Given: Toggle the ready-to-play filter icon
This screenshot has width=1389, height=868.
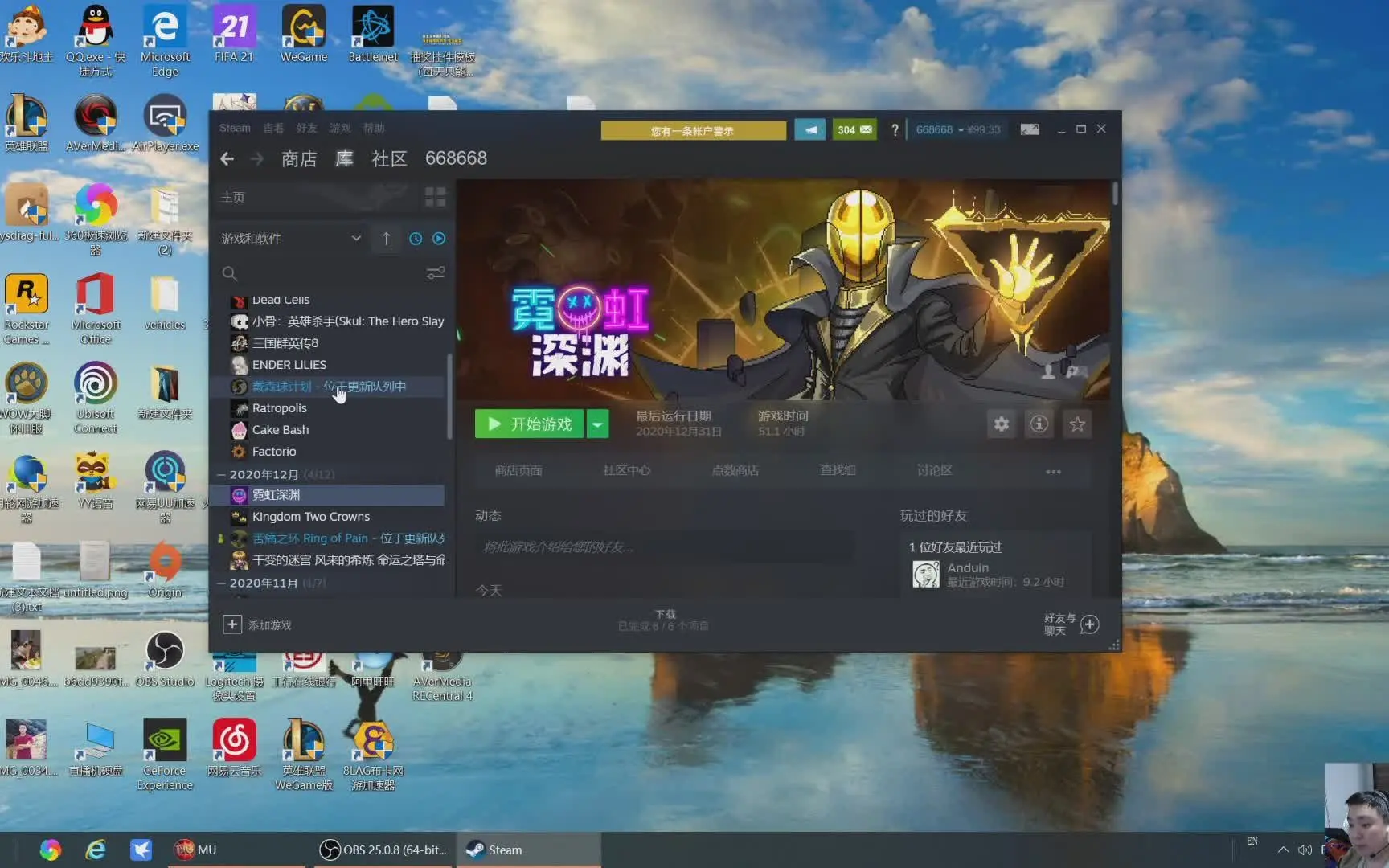Looking at the screenshot, I should (x=439, y=239).
